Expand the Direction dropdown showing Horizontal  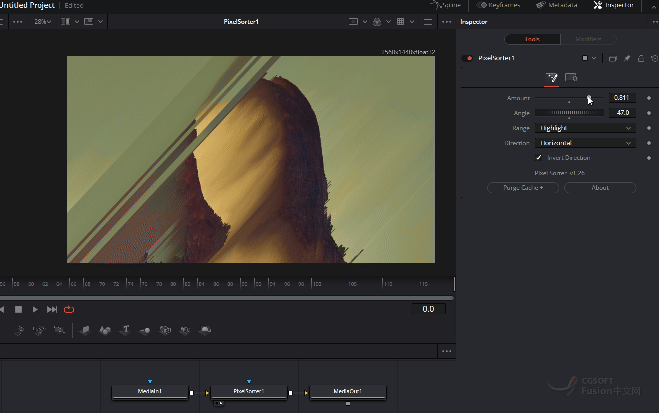pyautogui.click(x=585, y=143)
